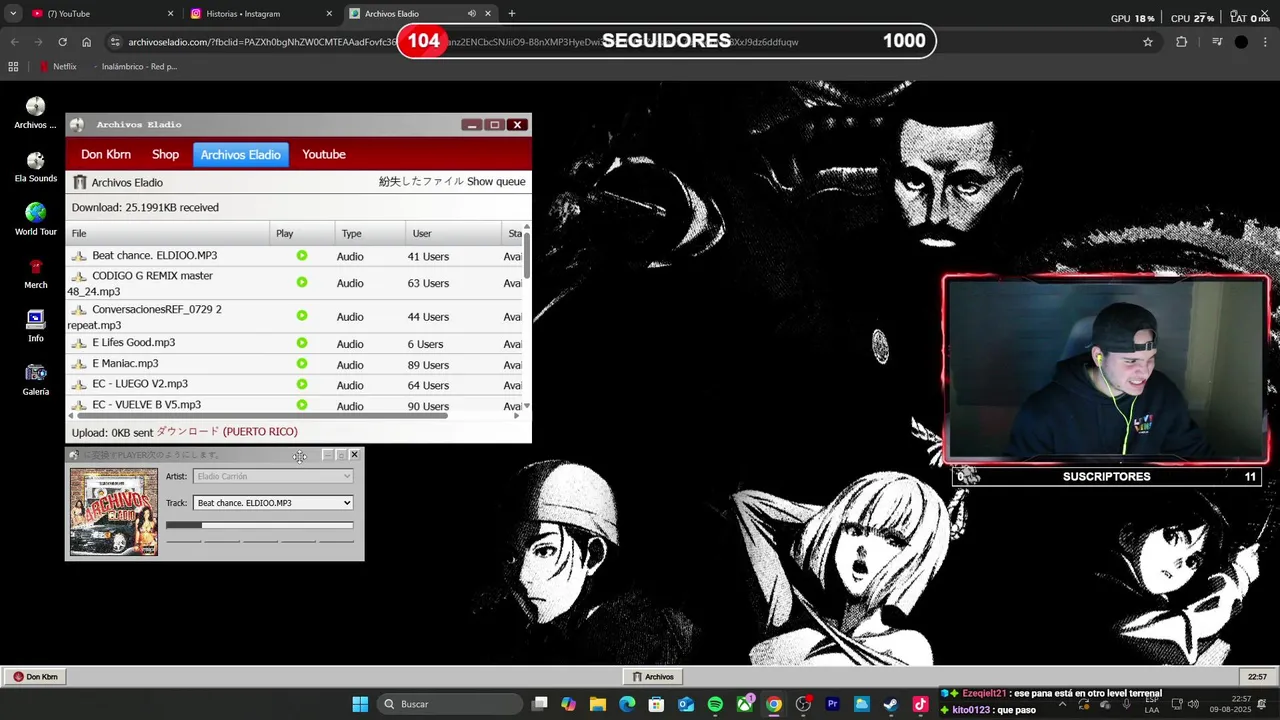Go to the browser home page
This screenshot has width=1280, height=720.
tap(87, 42)
